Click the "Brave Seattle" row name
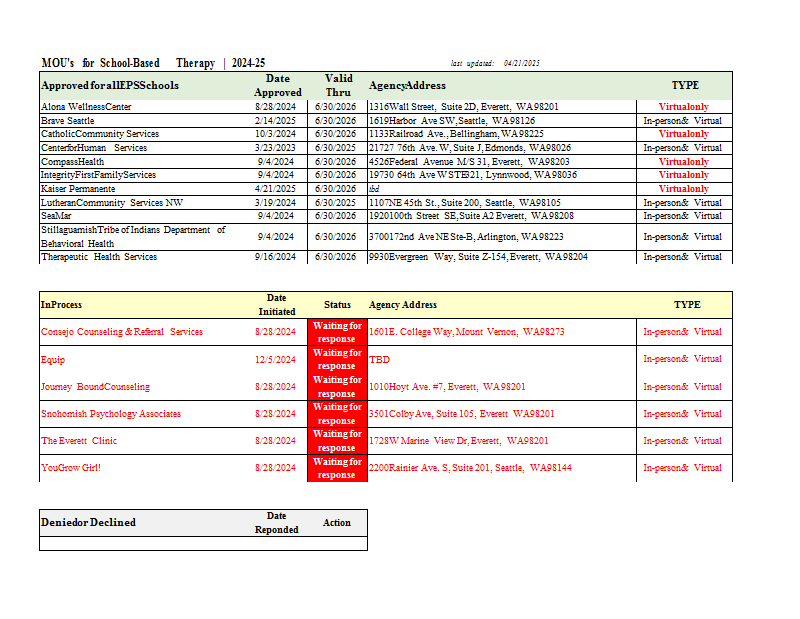 pos(67,120)
